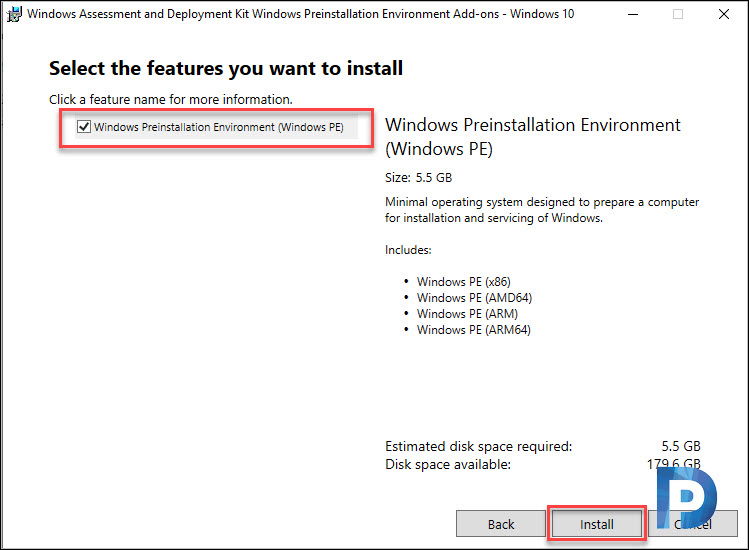Viewport: 749px width, 550px height.
Task: Select the Windows Preinstallation Environment feature name
Action: coord(219,127)
